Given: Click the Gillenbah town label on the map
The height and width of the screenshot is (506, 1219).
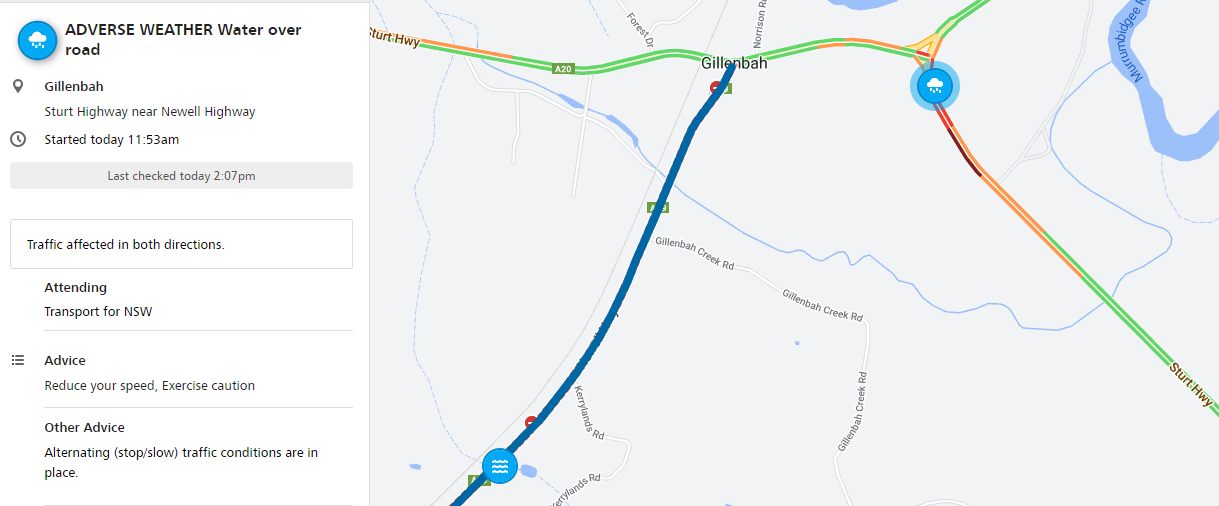Looking at the screenshot, I should pos(734,63).
